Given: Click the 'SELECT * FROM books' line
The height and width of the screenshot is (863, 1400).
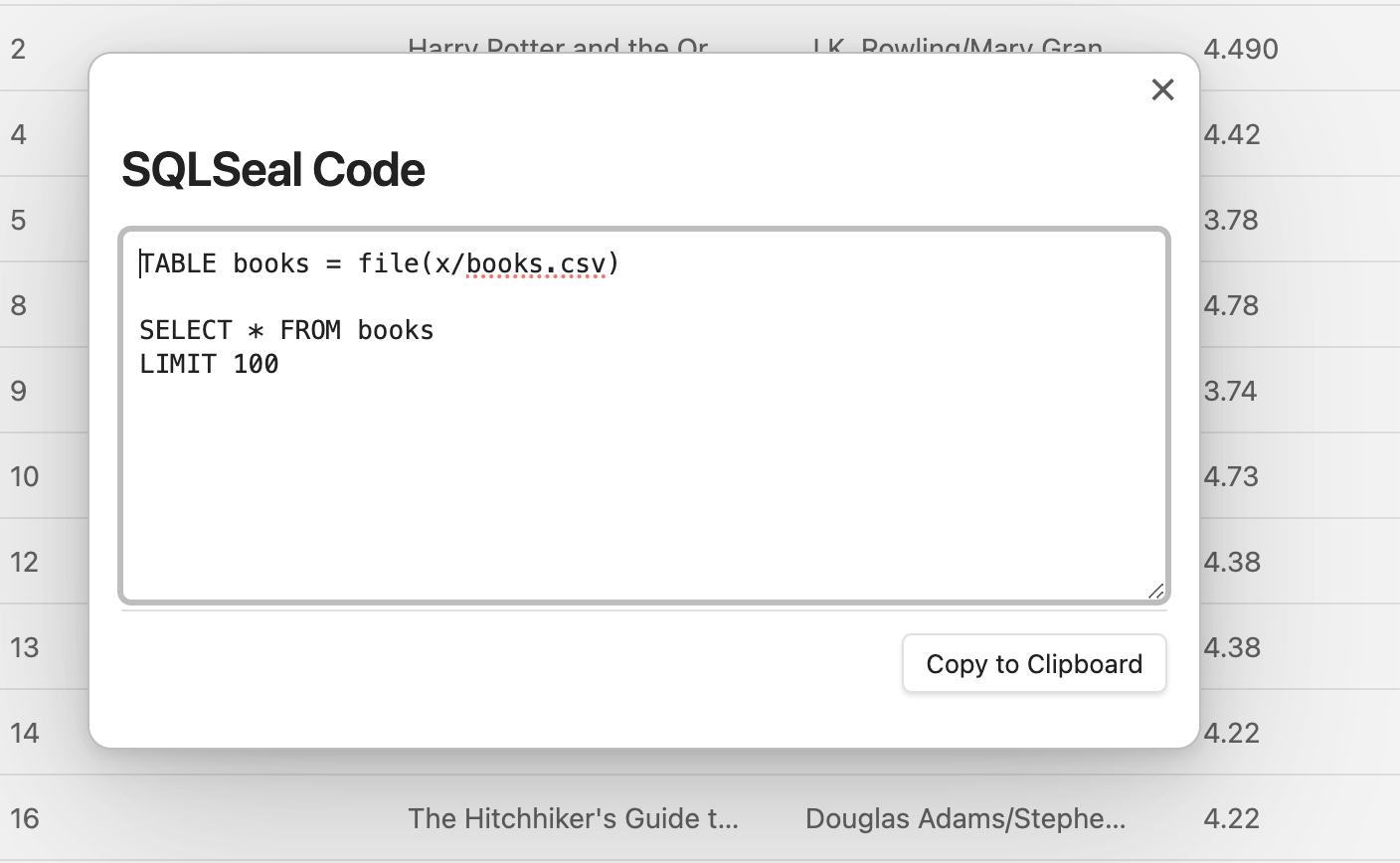Looking at the screenshot, I should pos(286,330).
